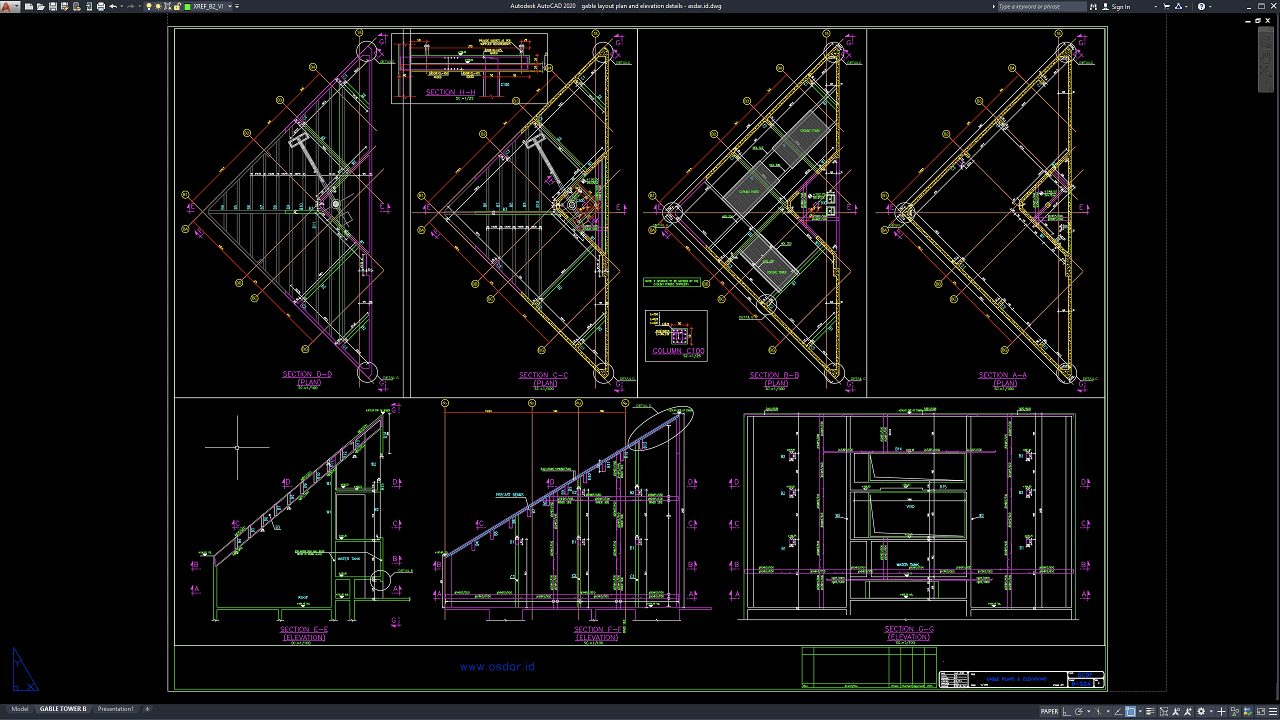Viewport: 1280px width, 720px height.
Task: Switch to the Presentation1 layout tab
Action: pos(115,709)
